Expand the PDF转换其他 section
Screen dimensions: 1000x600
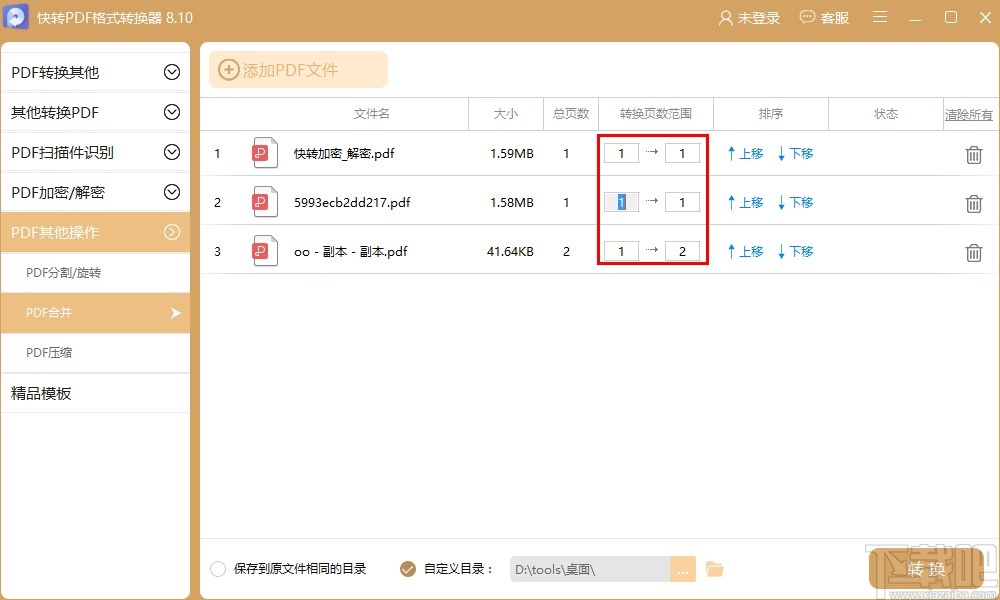[x=95, y=71]
